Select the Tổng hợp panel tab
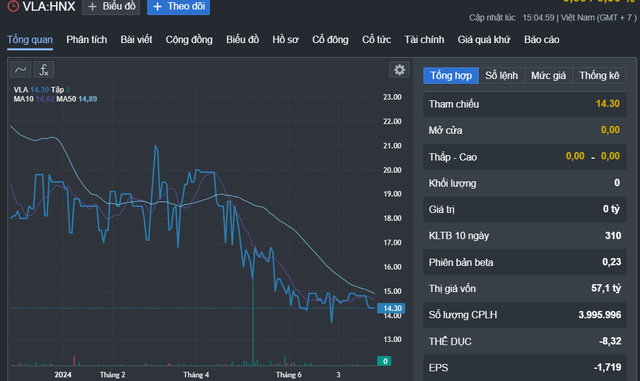640x381 pixels. tap(451, 76)
